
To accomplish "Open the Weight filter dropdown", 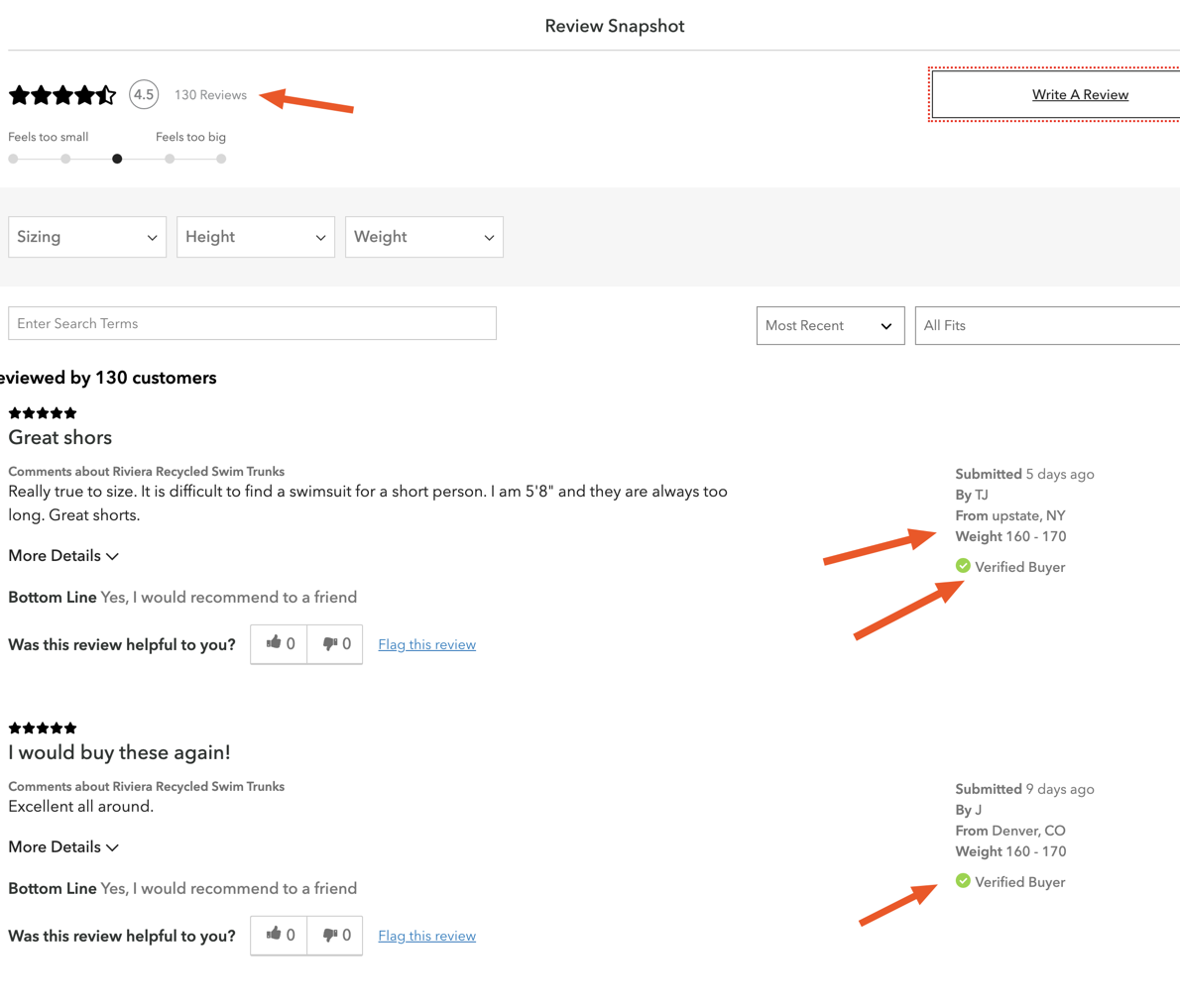I will coord(424,237).
